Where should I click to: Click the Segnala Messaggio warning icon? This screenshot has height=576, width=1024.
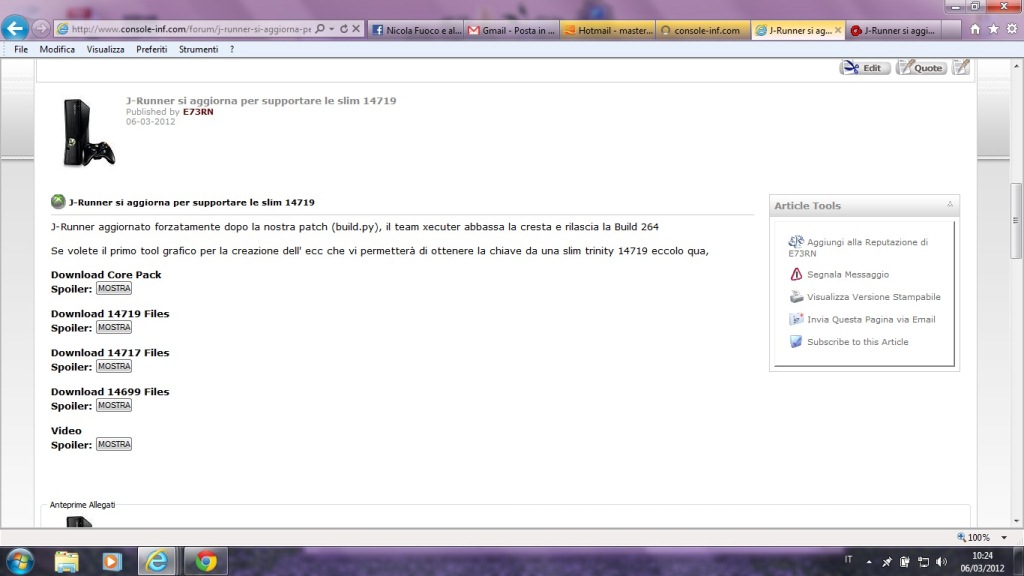coord(796,274)
